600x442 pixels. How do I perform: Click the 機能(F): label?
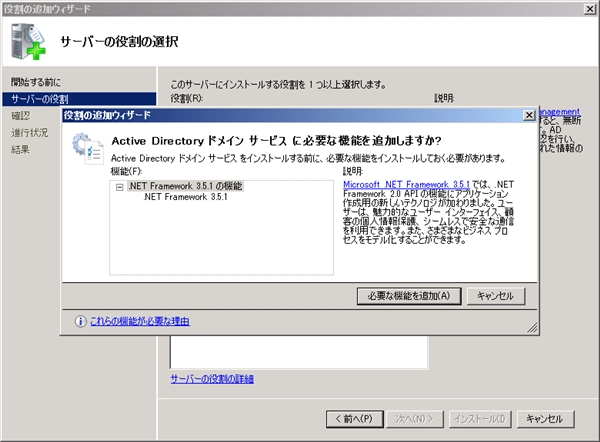point(127,171)
